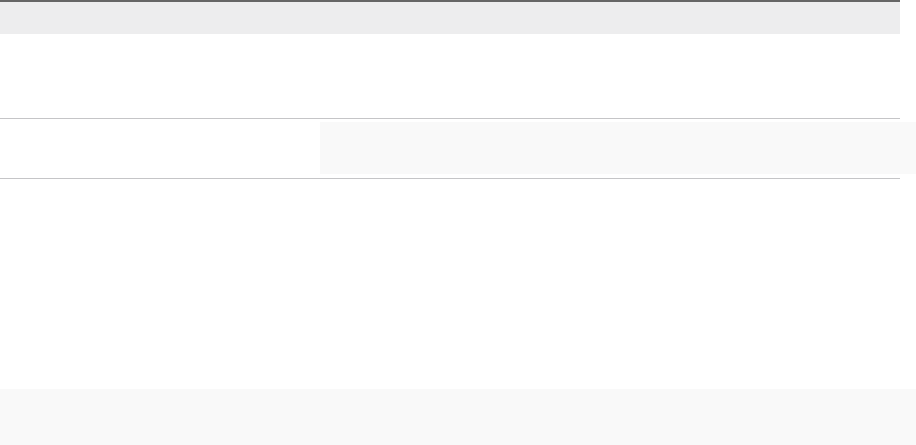
Task: Click the gray table header bar
Action: (x=450, y=18)
